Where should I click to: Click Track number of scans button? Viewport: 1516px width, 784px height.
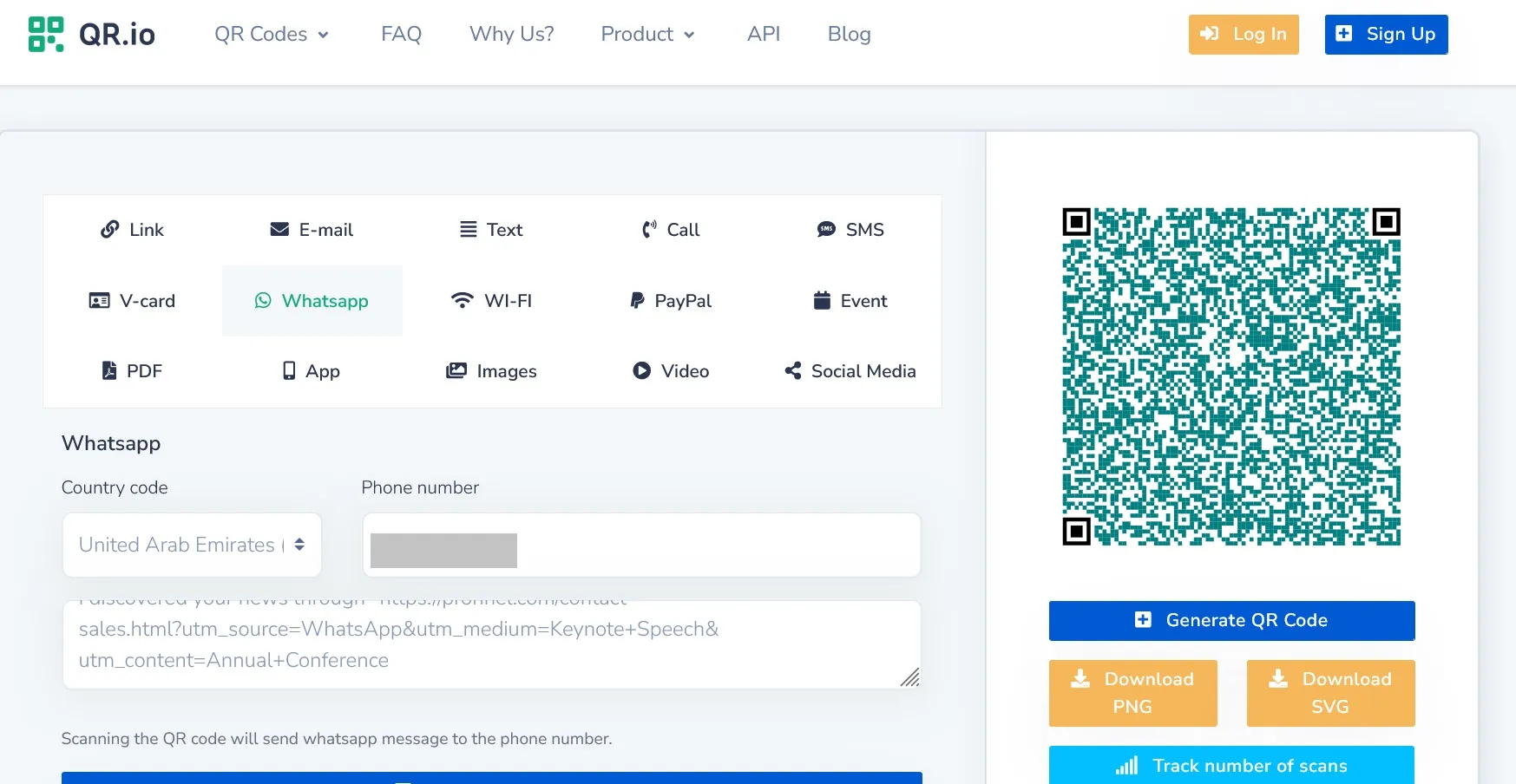click(1231, 765)
